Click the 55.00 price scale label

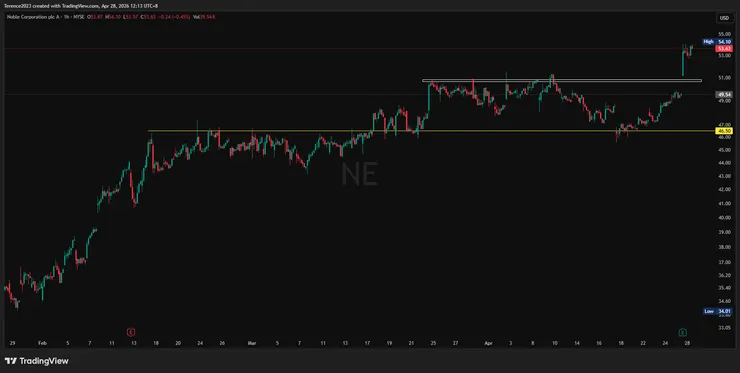pos(724,34)
